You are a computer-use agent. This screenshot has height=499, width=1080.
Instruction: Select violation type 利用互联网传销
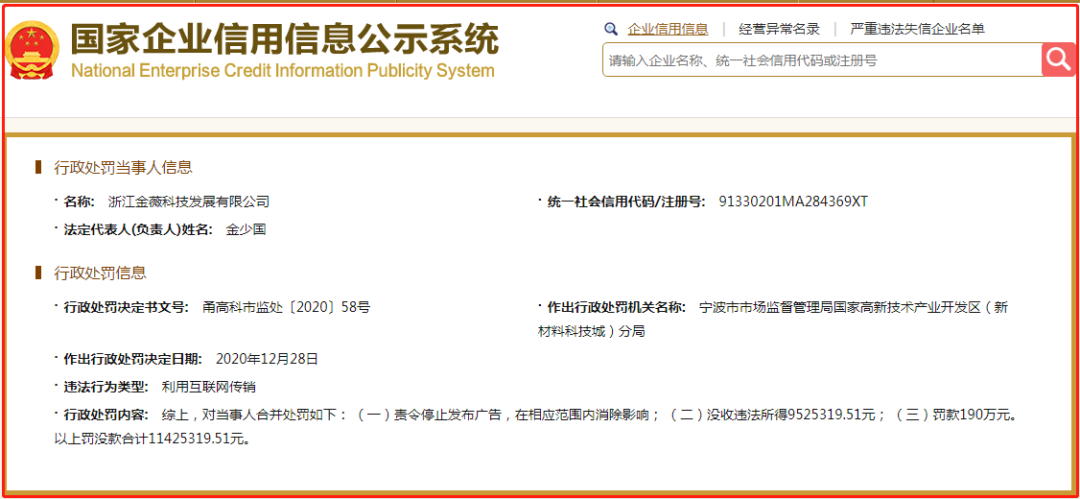tap(209, 387)
